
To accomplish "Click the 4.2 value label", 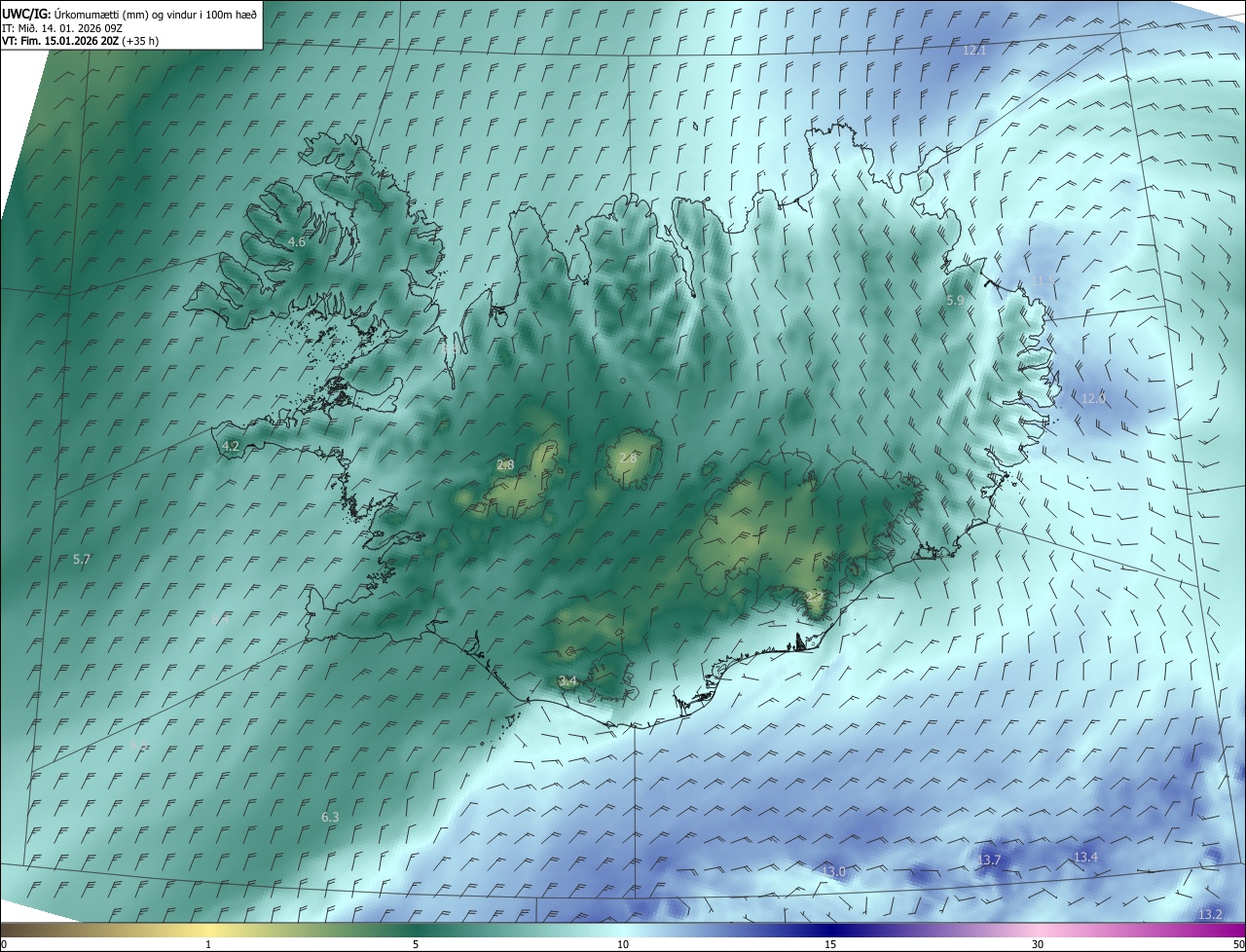I will pyautogui.click(x=231, y=446).
